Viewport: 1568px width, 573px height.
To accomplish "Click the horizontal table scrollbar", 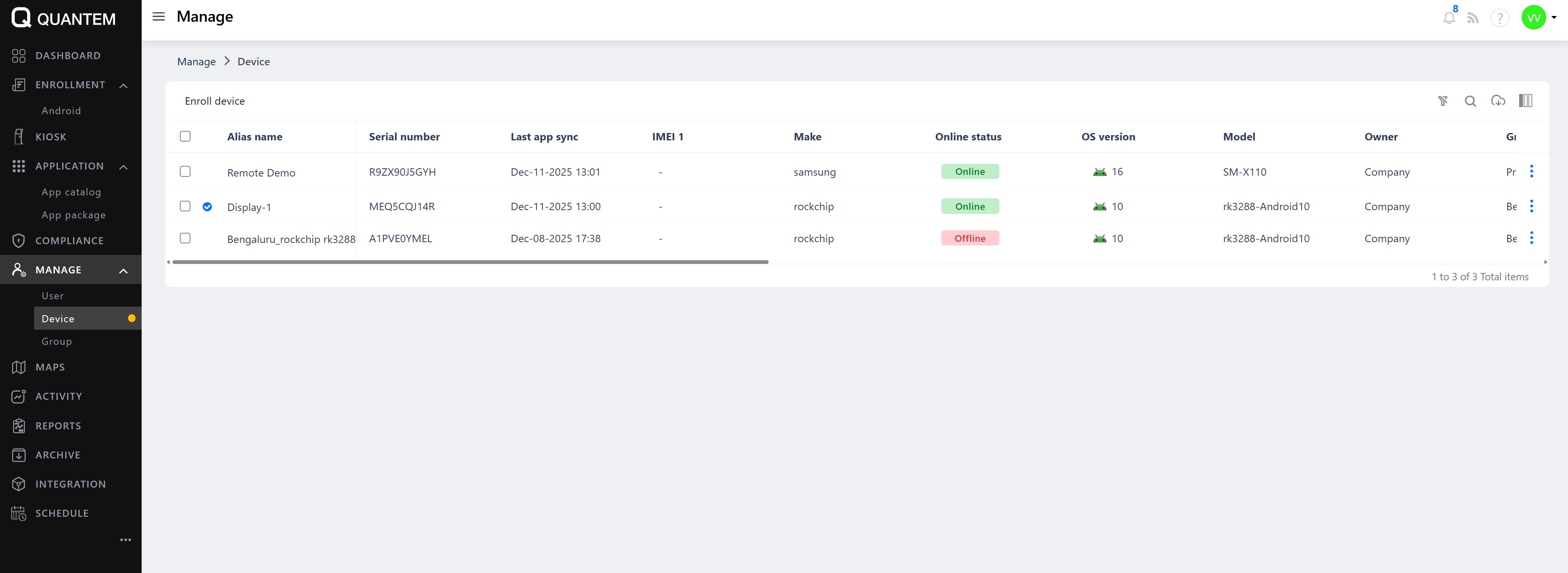I will pos(470,262).
